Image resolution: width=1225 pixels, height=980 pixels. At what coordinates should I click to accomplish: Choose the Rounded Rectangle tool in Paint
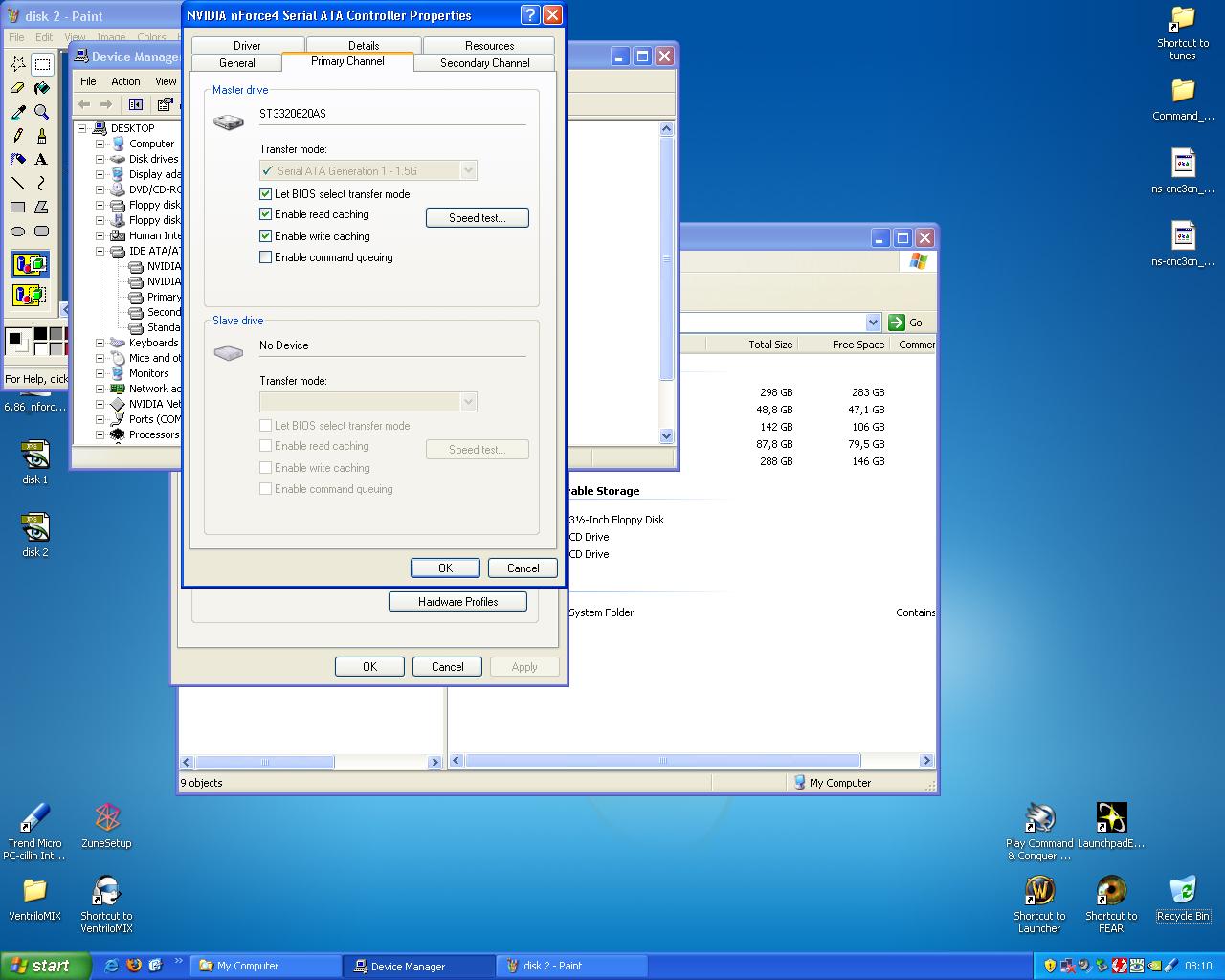coord(41,231)
